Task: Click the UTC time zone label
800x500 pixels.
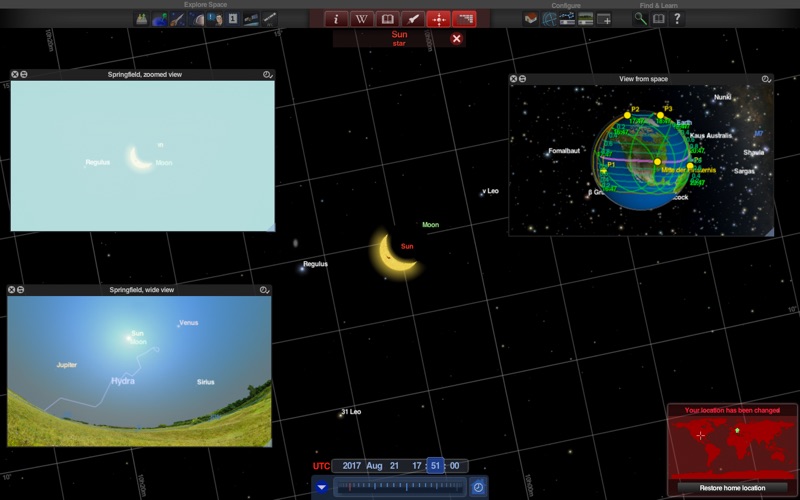Action: pos(321,466)
